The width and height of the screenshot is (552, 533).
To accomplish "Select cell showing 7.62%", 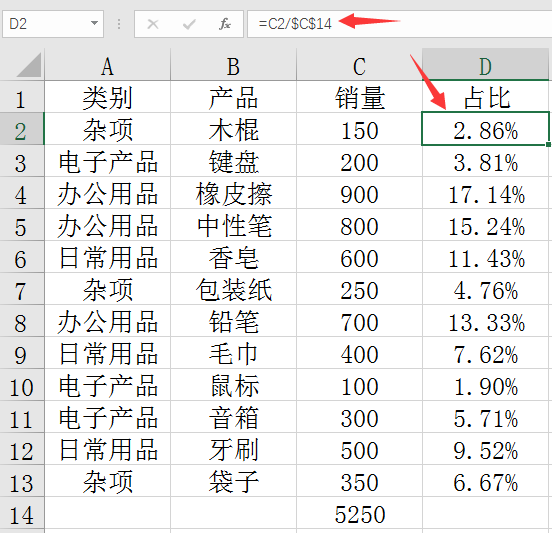I will click(485, 353).
